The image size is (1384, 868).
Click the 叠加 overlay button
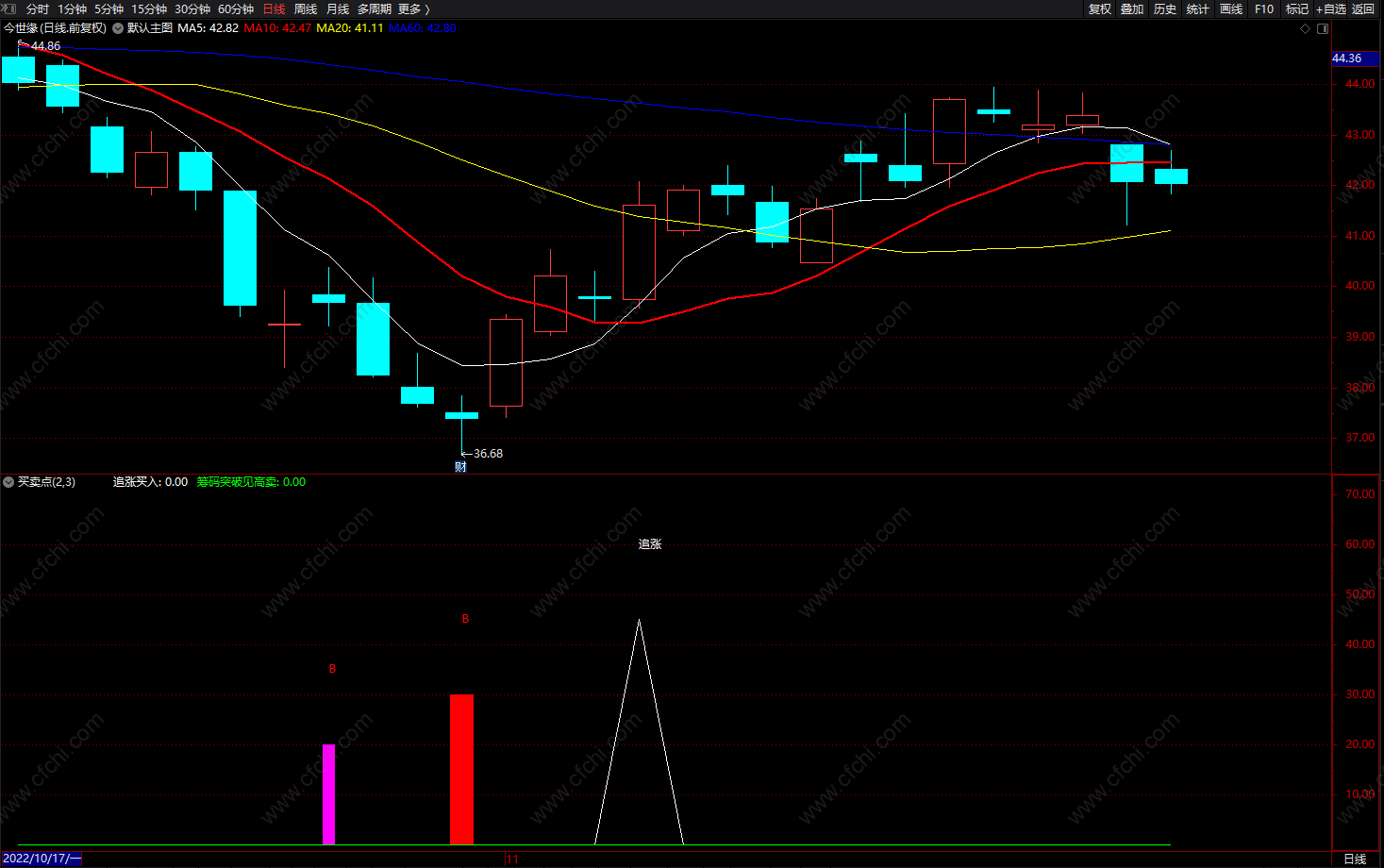(x=1132, y=8)
